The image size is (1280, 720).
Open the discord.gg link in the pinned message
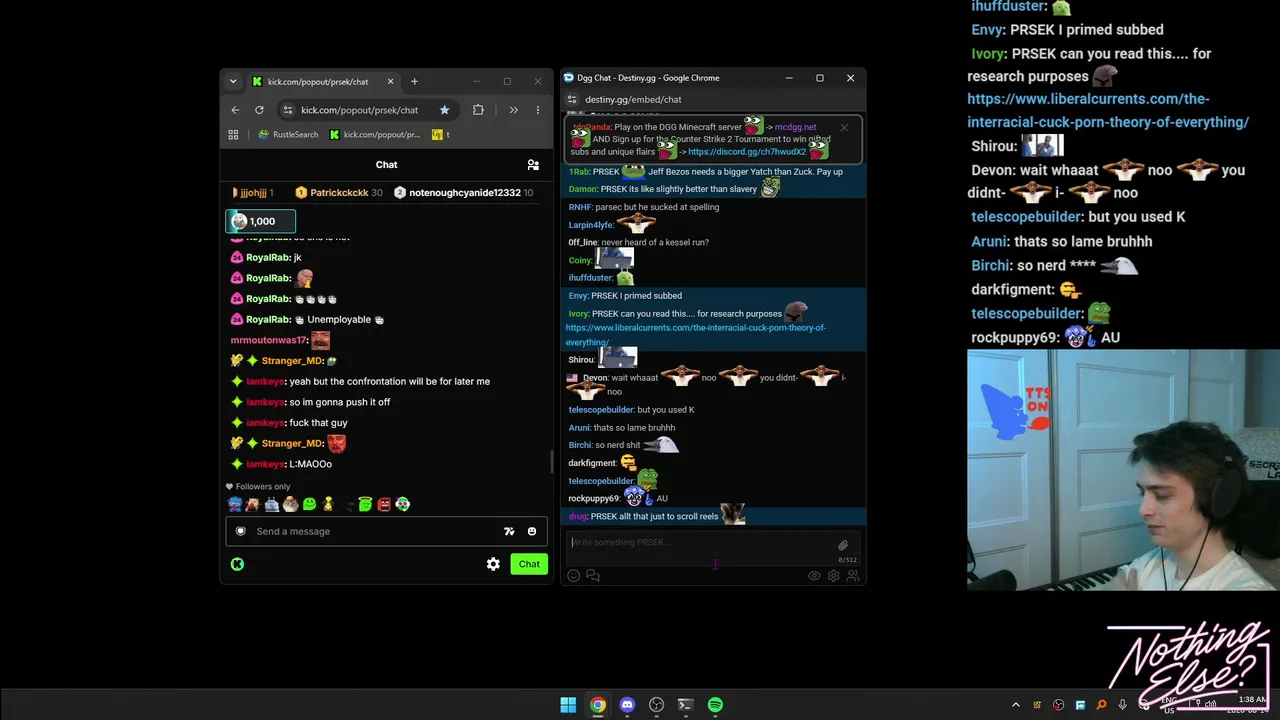pos(747,152)
